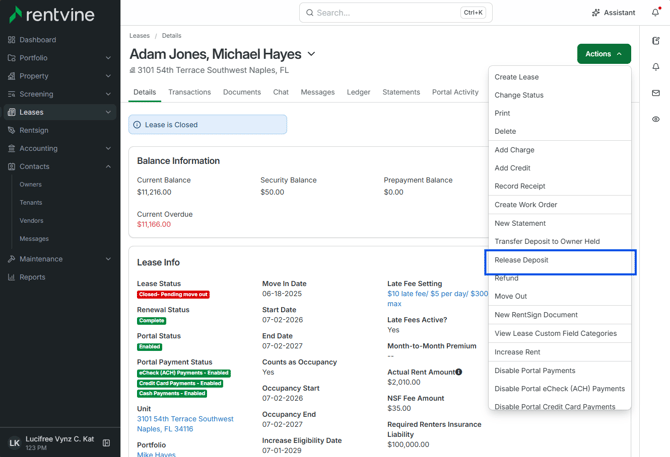Choose New Statement menu item
670x457 pixels.
[x=560, y=223]
